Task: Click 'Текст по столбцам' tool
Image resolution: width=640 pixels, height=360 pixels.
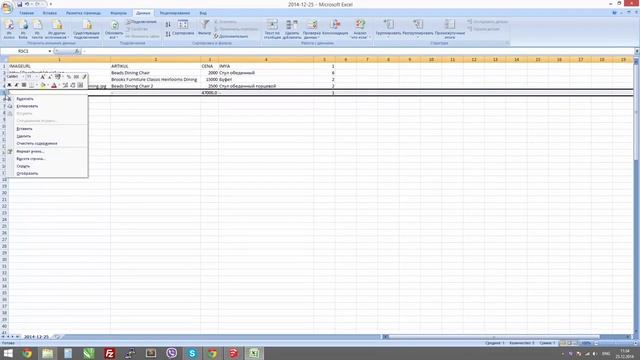Action: (272, 29)
